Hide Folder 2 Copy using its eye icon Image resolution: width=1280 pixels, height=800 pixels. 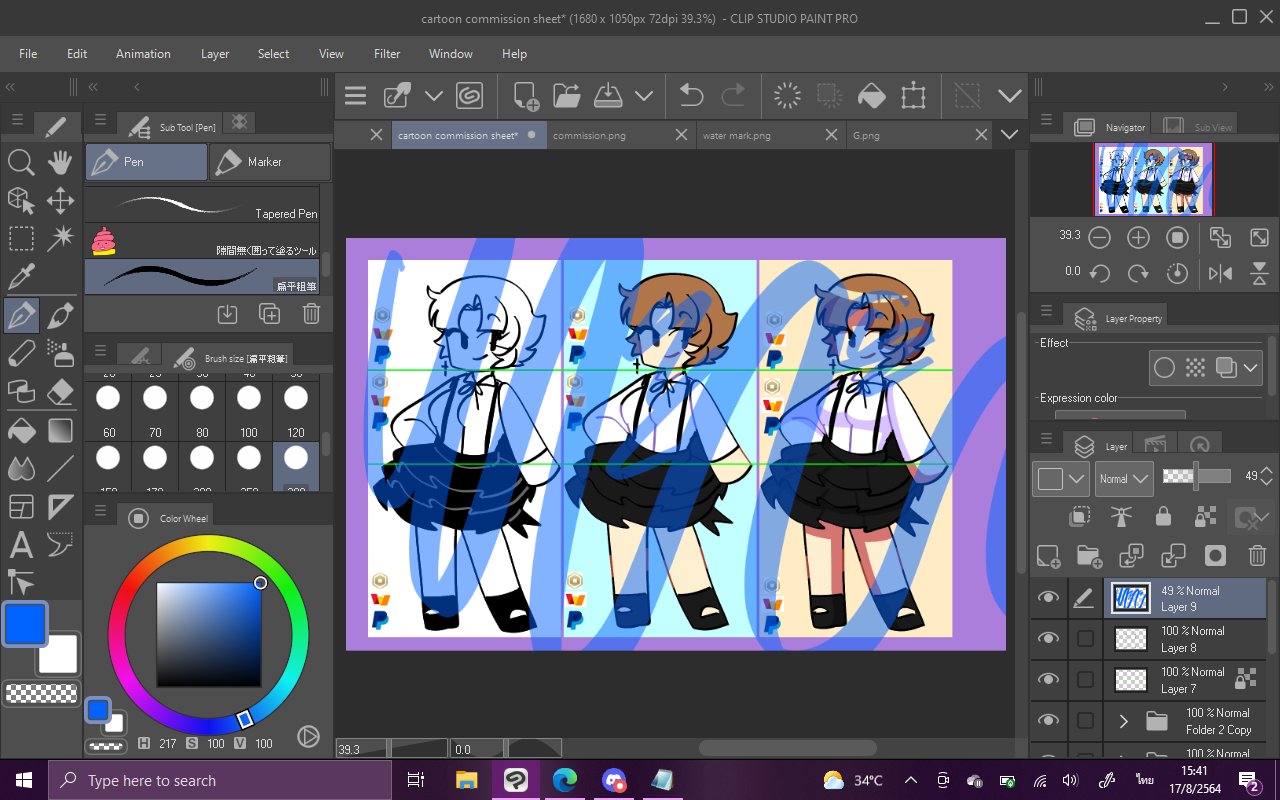coord(1048,720)
